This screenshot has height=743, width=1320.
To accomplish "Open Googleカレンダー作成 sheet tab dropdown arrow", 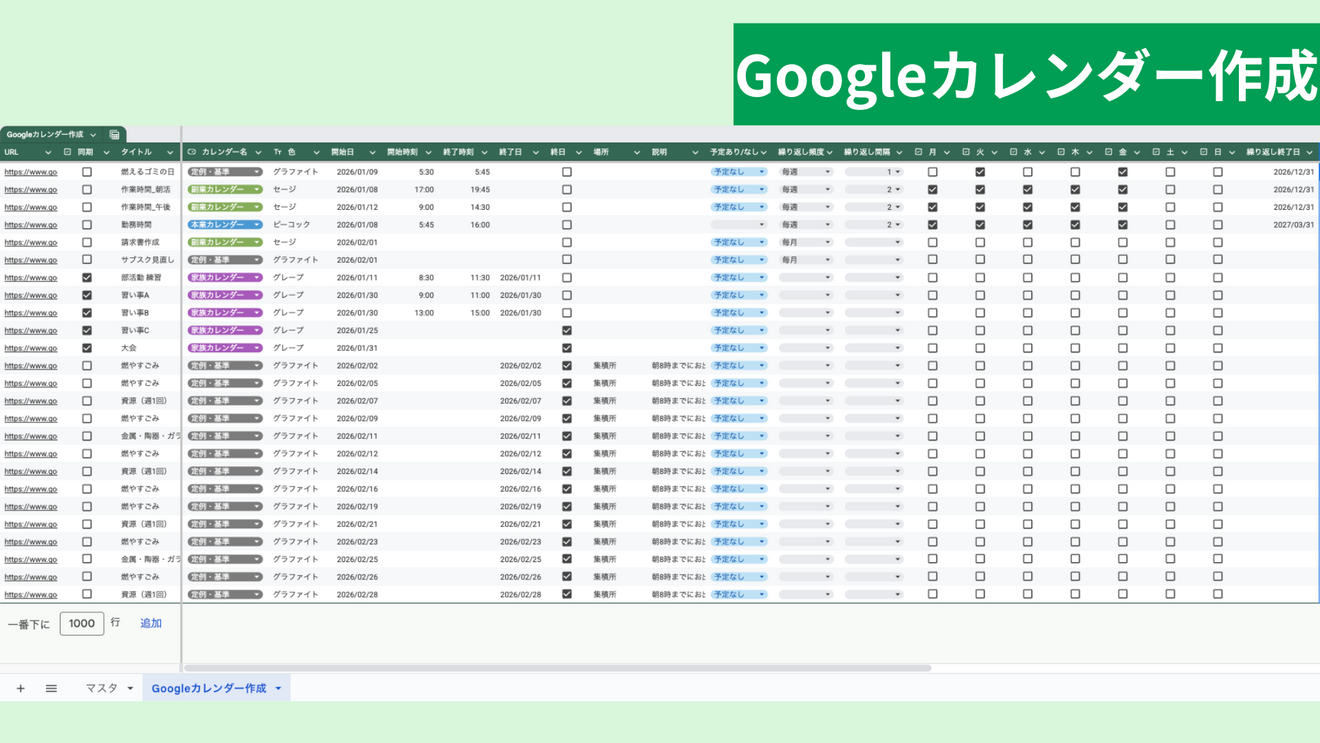I will tap(278, 689).
